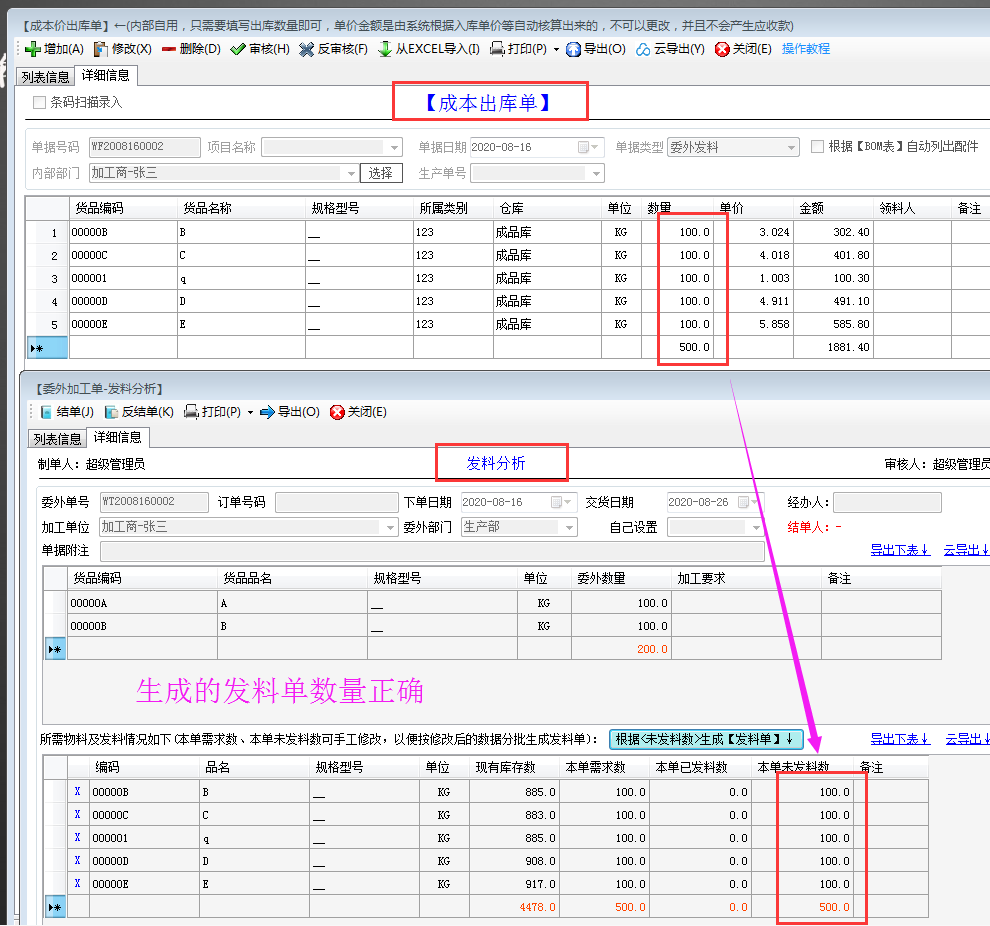Enable the 条码扫描录入 checkbox
Viewport: 990px width, 926px height.
click(40, 102)
